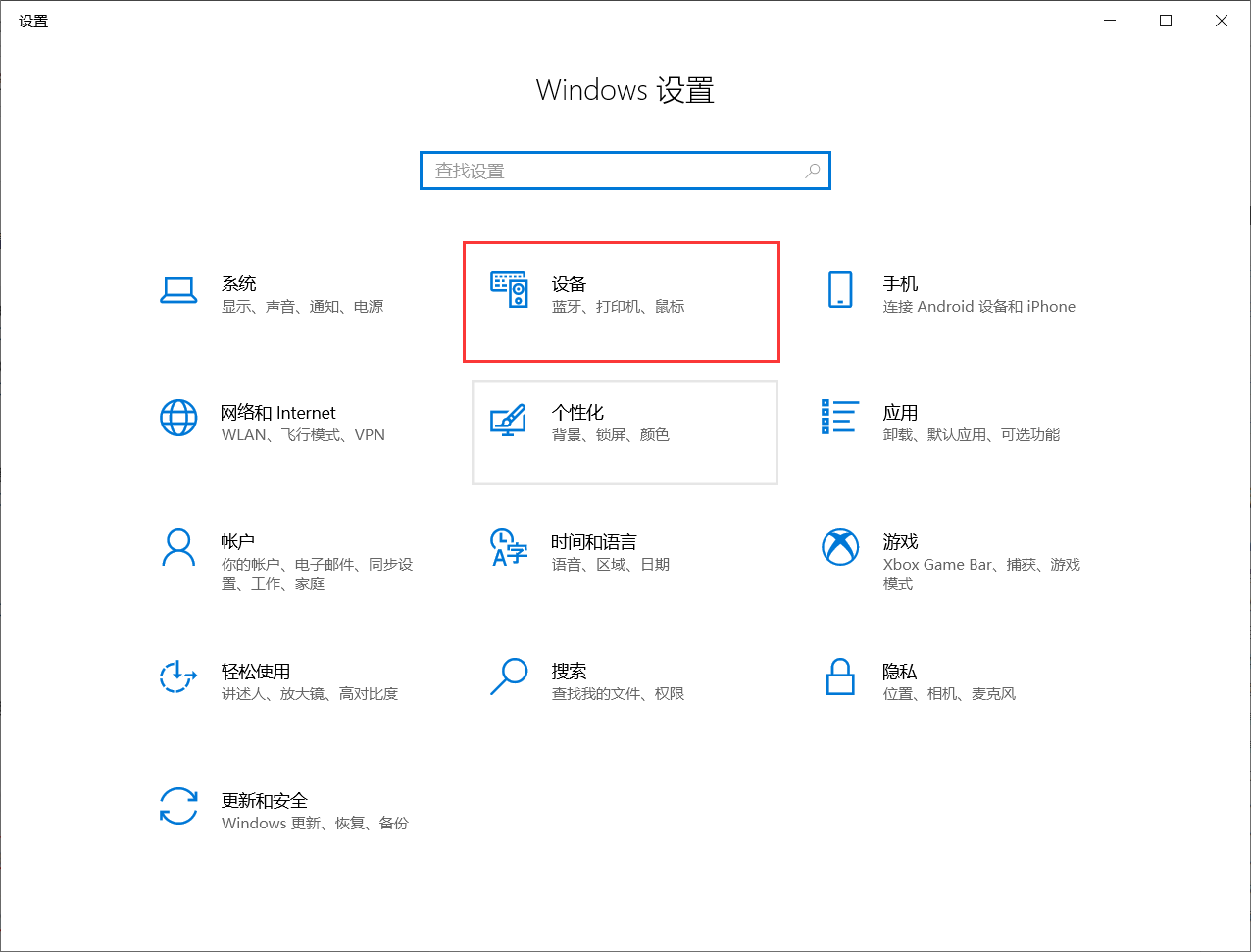
Task: Open the 应用 category title
Action: point(900,413)
